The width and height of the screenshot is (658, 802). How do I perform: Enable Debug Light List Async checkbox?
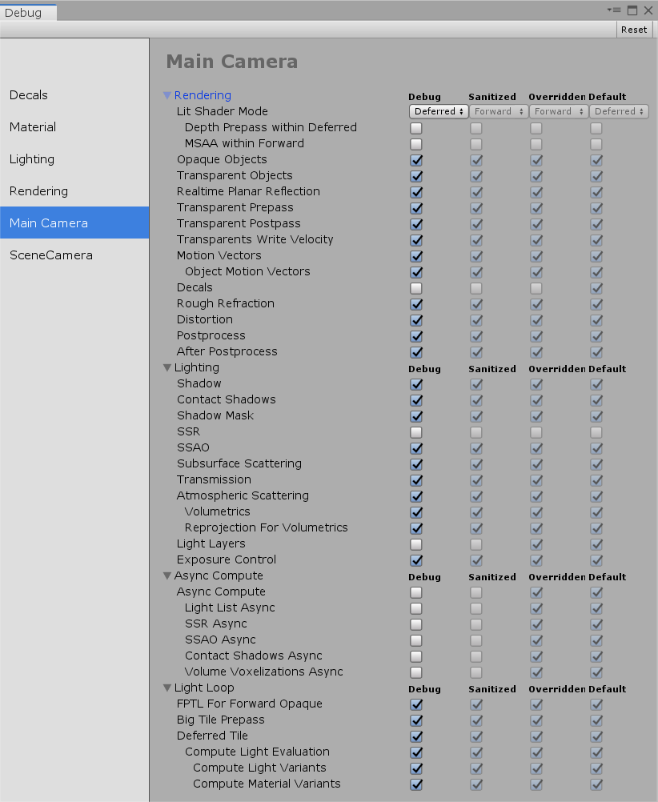[416, 608]
